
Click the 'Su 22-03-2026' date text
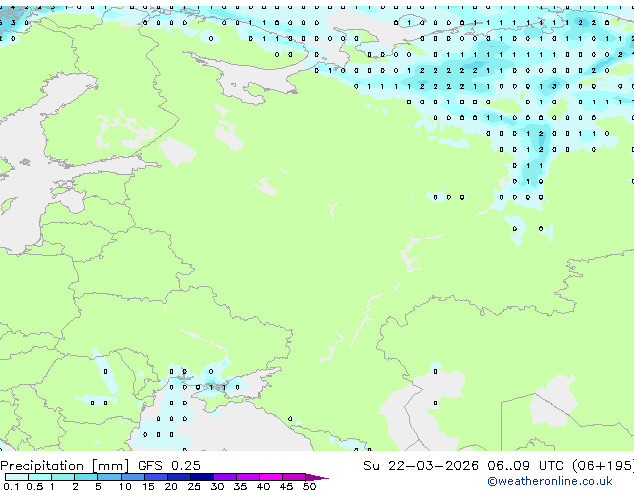pyautogui.click(x=421, y=466)
